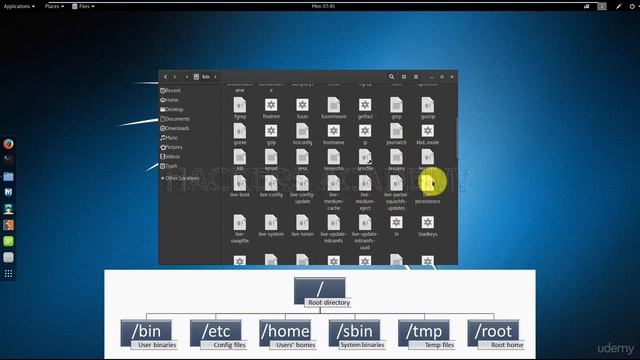The width and height of the screenshot is (640, 360).
Task: Click the lesskey file label
Action: pyautogui.click(x=396, y=168)
